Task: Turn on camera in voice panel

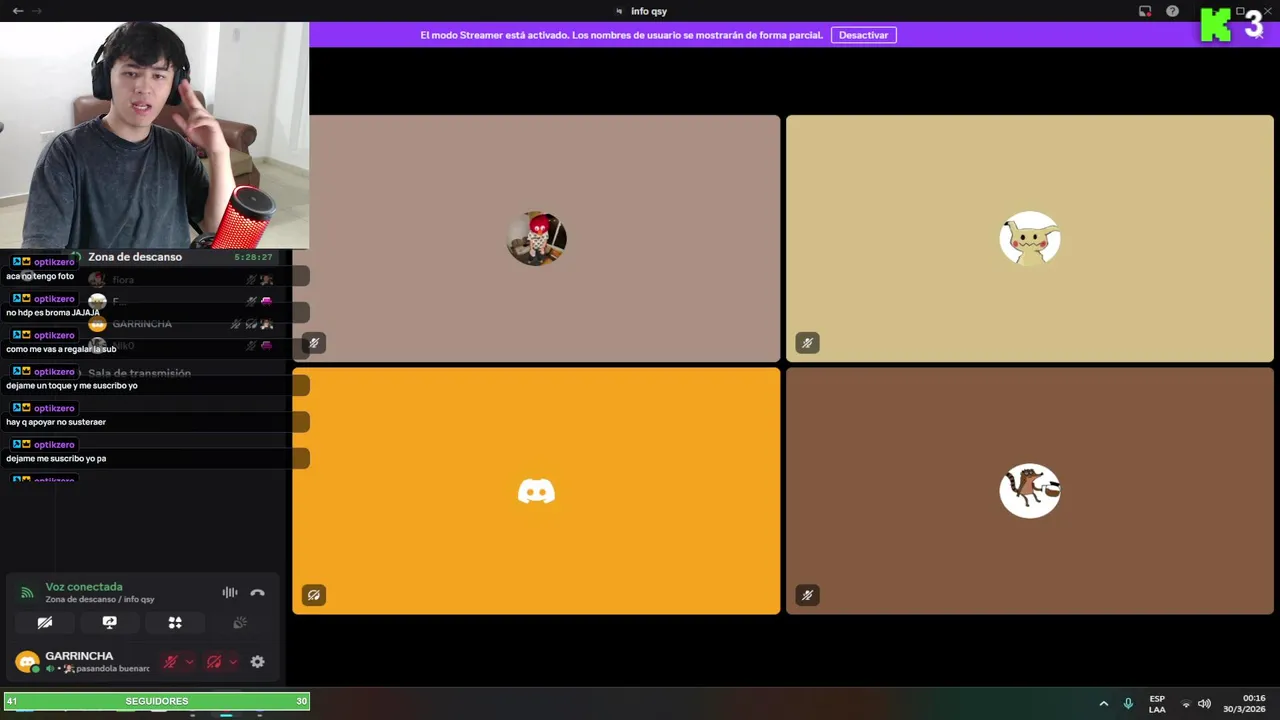Action: tap(45, 622)
